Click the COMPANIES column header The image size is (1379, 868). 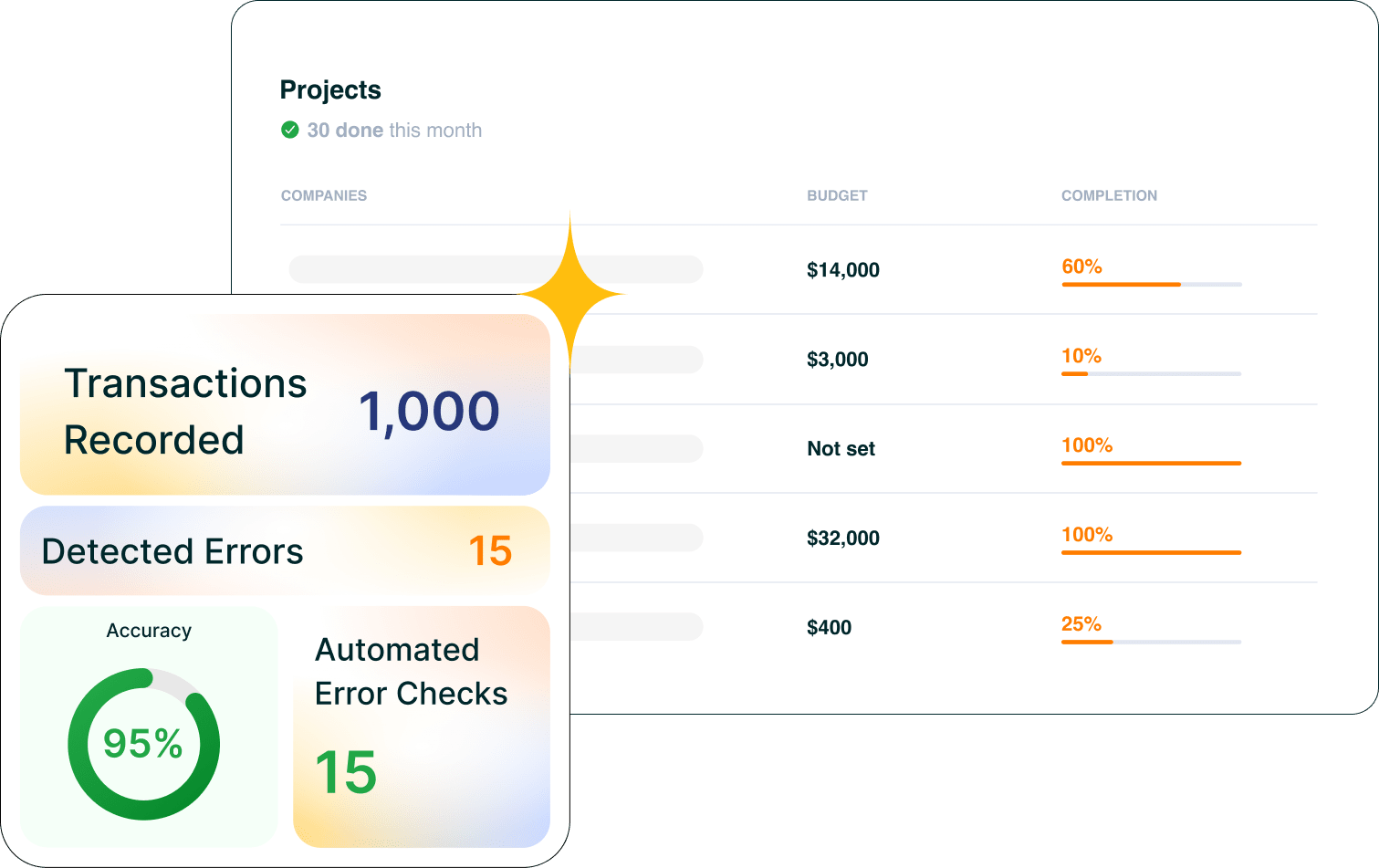pos(324,195)
